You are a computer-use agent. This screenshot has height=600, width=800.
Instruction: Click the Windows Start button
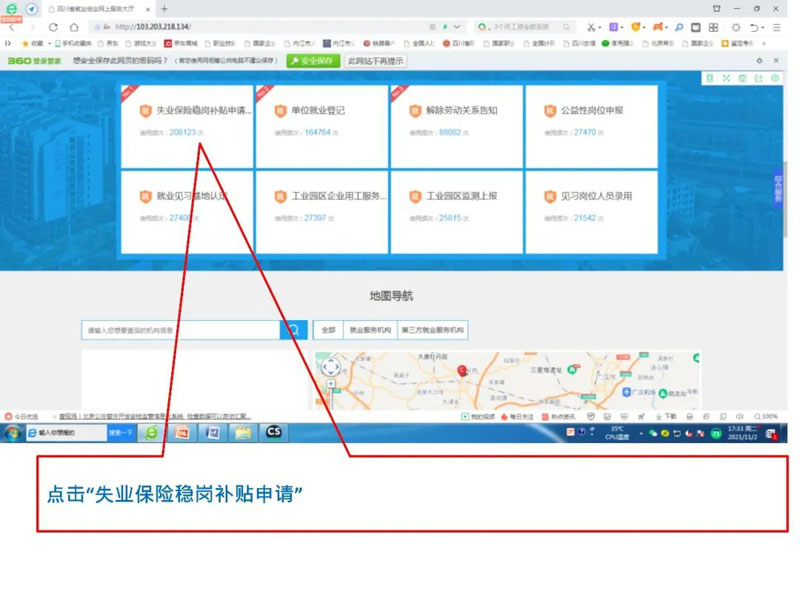coord(13,433)
